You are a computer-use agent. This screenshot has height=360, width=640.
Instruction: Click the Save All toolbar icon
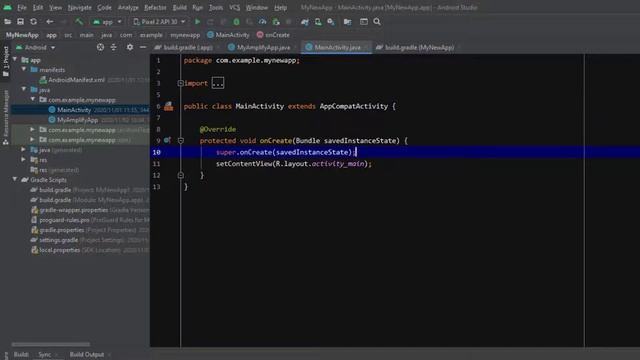pos(20,22)
